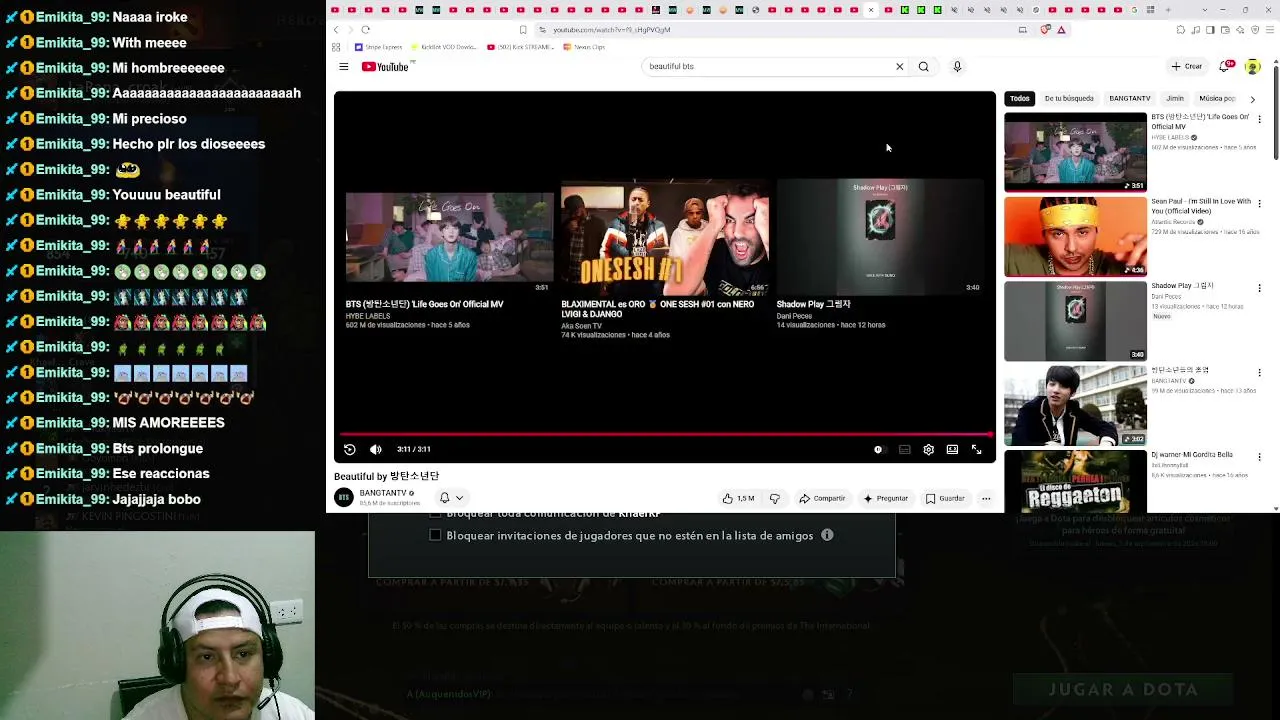Go back with the browser back arrow
1280x720 pixels.
tap(337, 30)
